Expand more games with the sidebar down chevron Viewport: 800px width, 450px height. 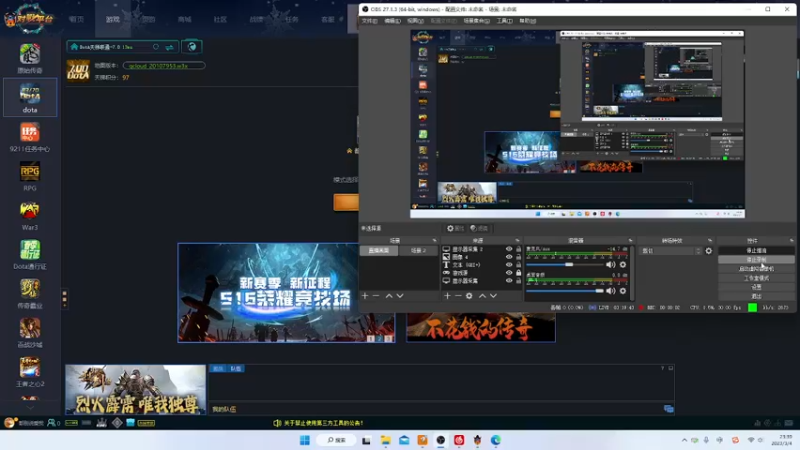tap(30, 408)
